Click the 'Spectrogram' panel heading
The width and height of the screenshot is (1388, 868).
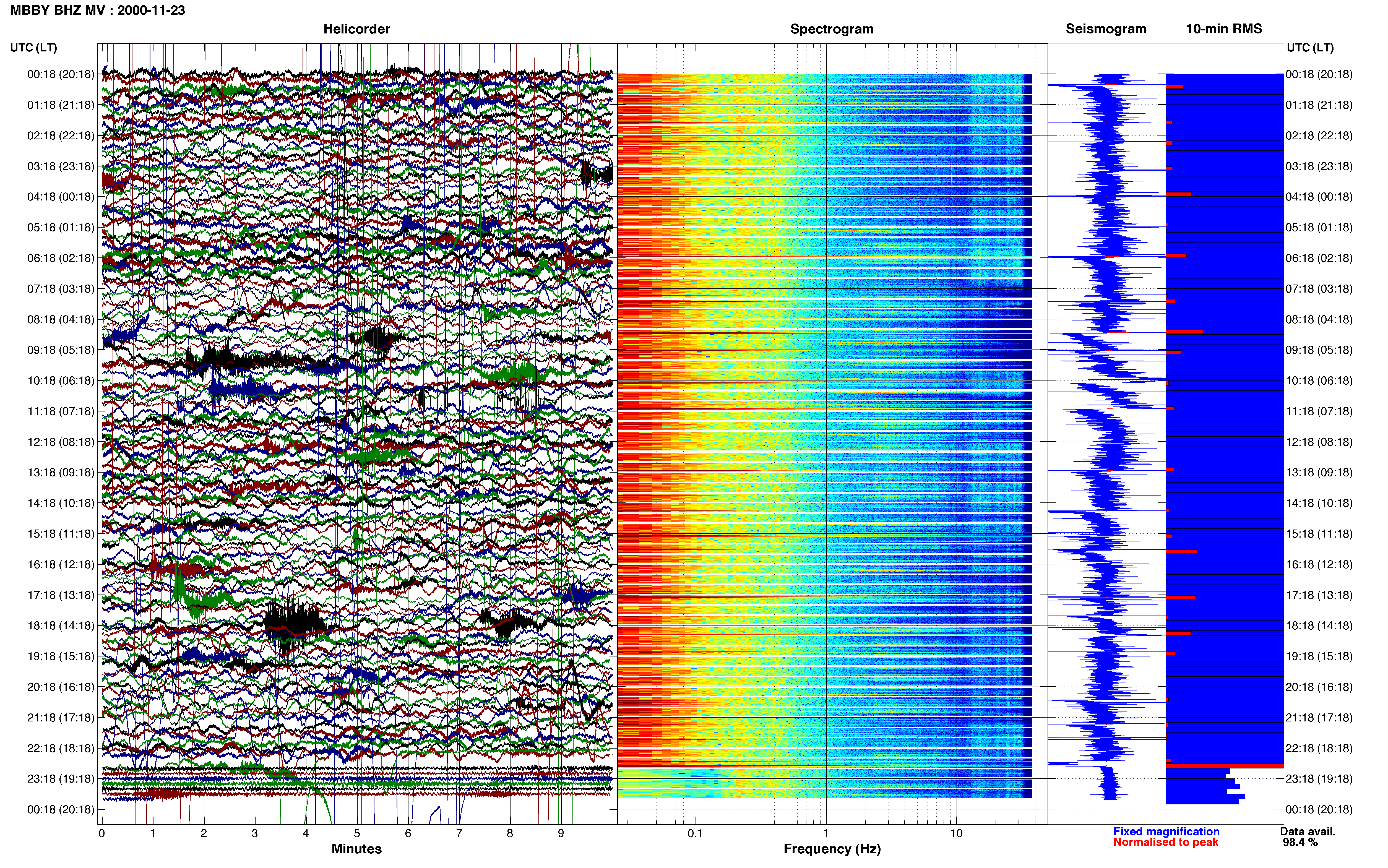[832, 29]
